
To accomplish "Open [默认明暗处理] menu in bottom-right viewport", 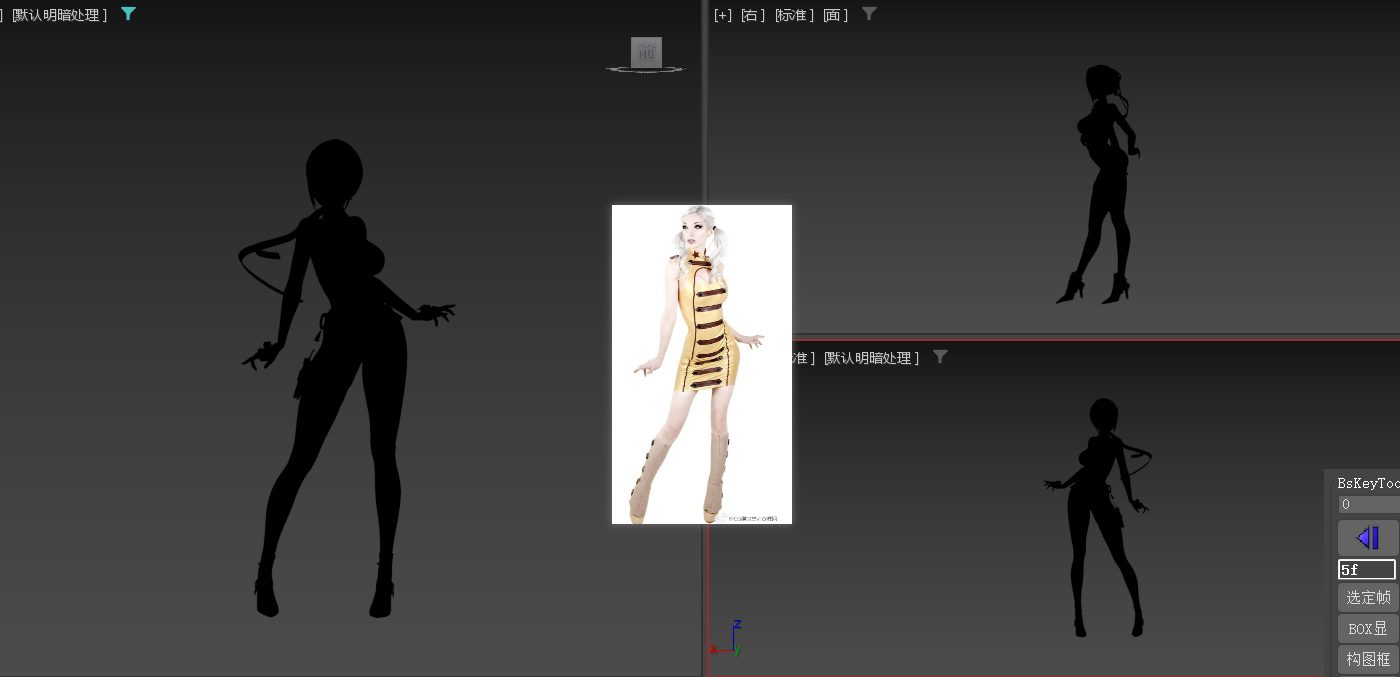I will tap(871, 358).
